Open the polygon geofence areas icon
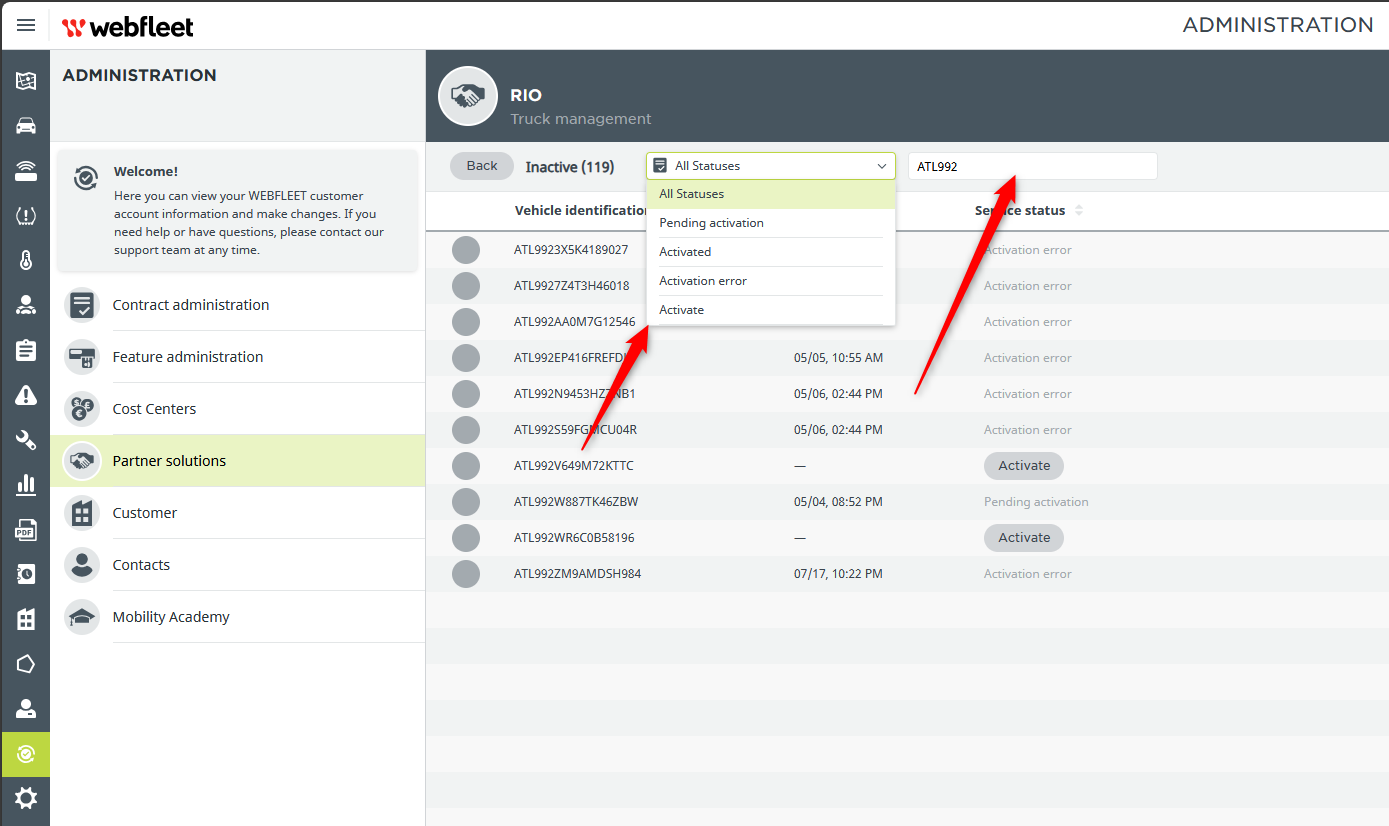1389x826 pixels. coord(26,664)
